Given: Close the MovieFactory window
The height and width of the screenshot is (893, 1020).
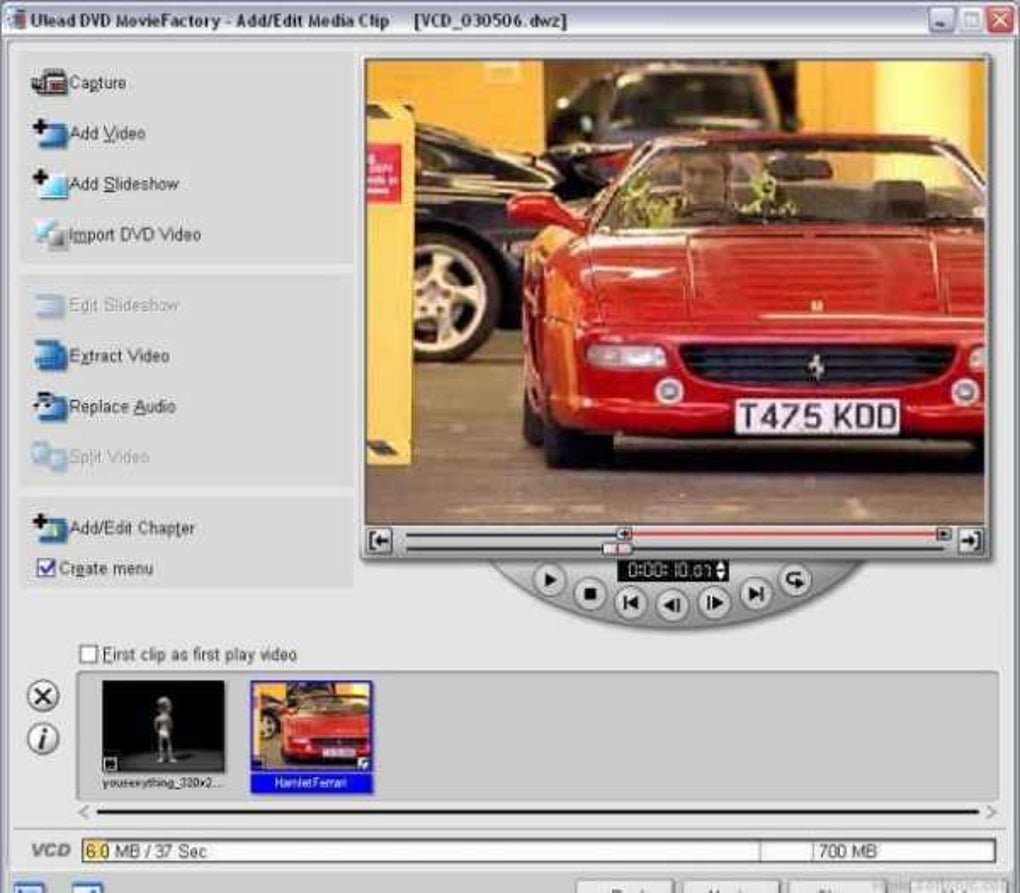Looking at the screenshot, I should coord(1000,20).
